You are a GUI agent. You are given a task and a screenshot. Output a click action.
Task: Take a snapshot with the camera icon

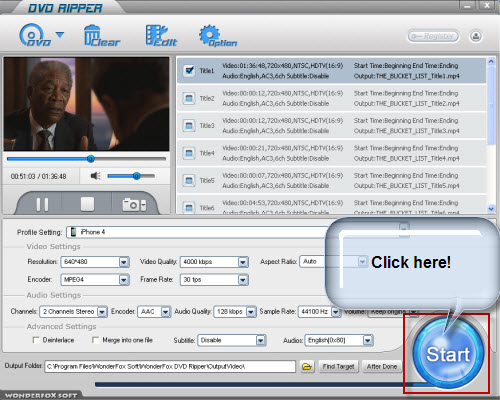click(134, 205)
